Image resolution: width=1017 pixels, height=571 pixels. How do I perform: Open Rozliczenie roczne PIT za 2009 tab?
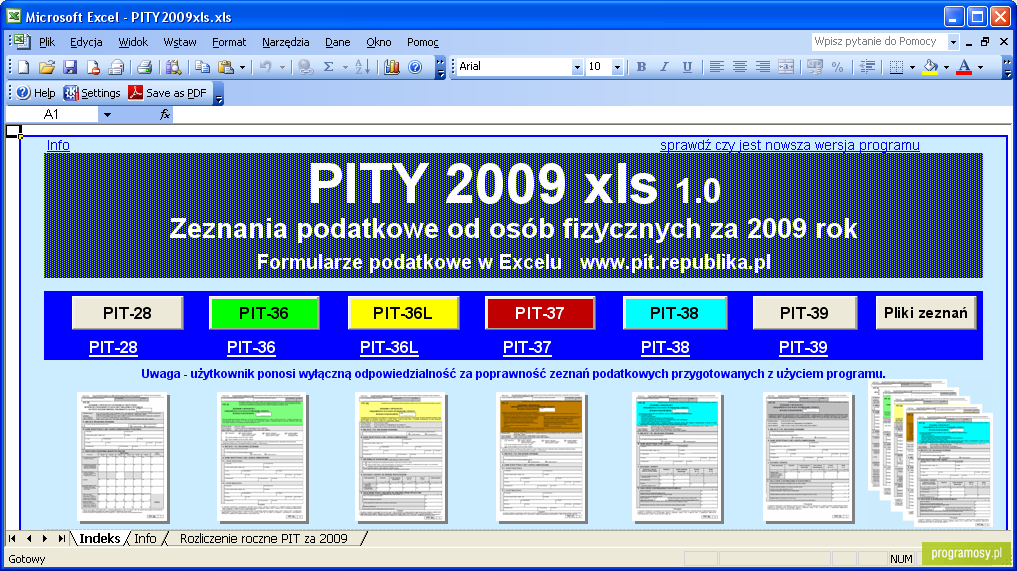[263, 539]
